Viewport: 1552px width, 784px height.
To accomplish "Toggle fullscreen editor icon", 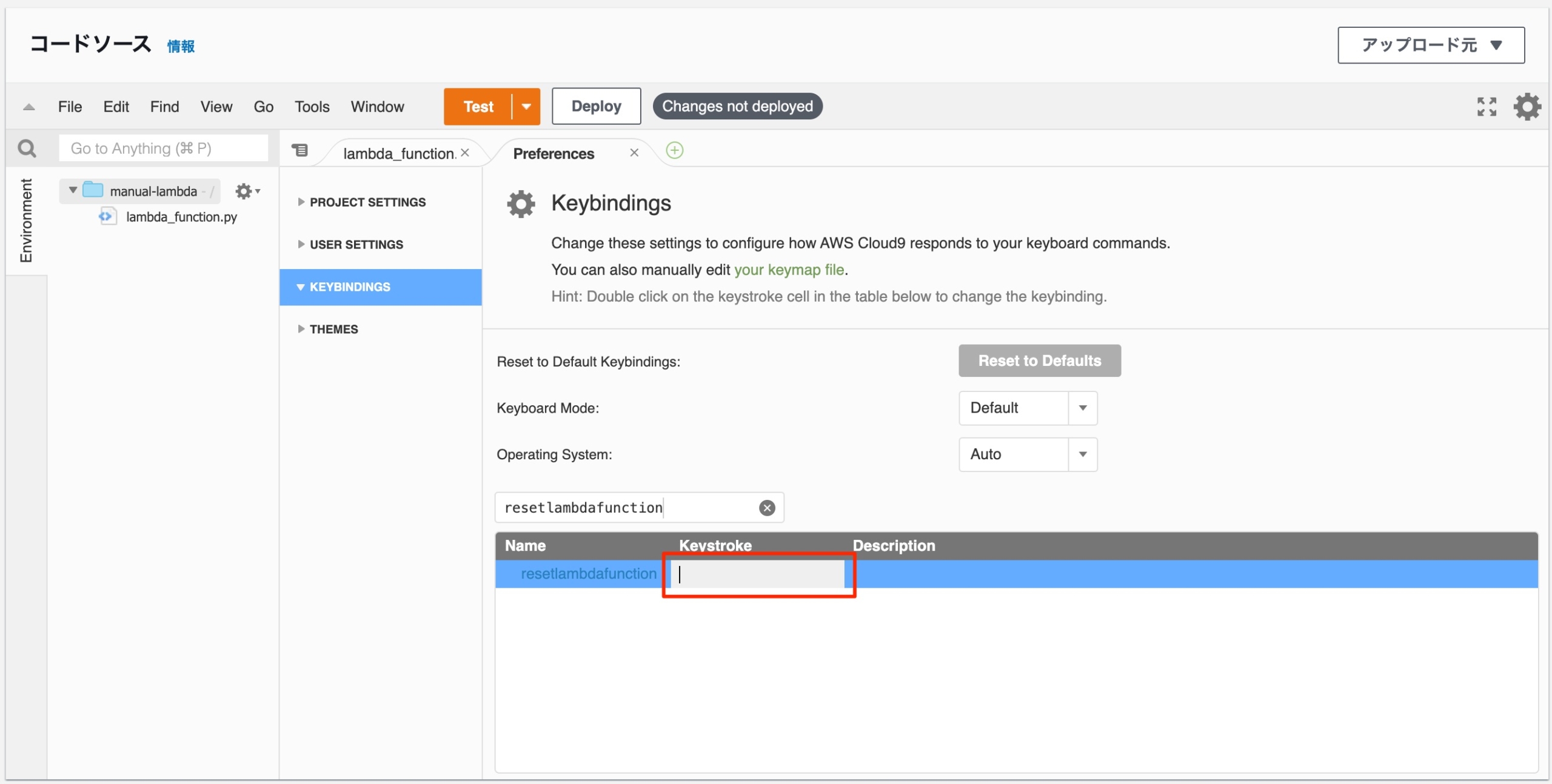I will [x=1487, y=107].
